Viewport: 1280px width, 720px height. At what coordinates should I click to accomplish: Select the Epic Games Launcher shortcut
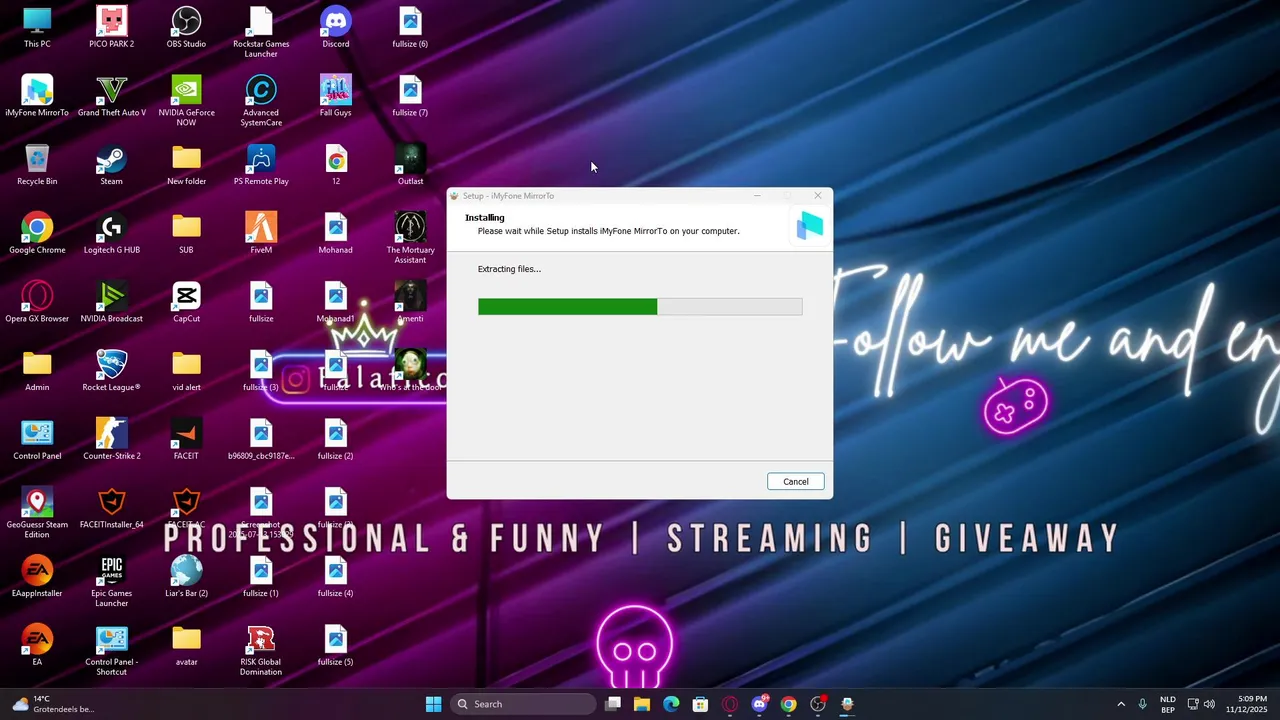coord(112,583)
